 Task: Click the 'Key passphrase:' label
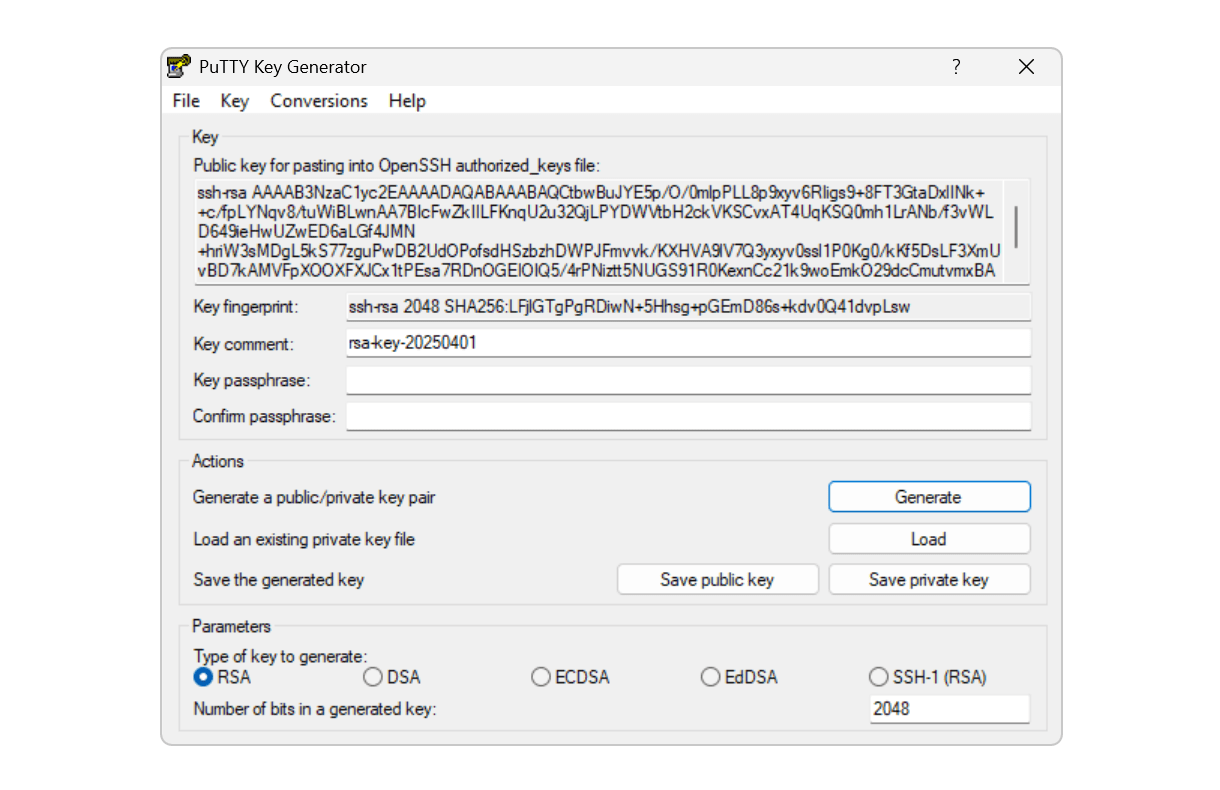[x=251, y=380]
